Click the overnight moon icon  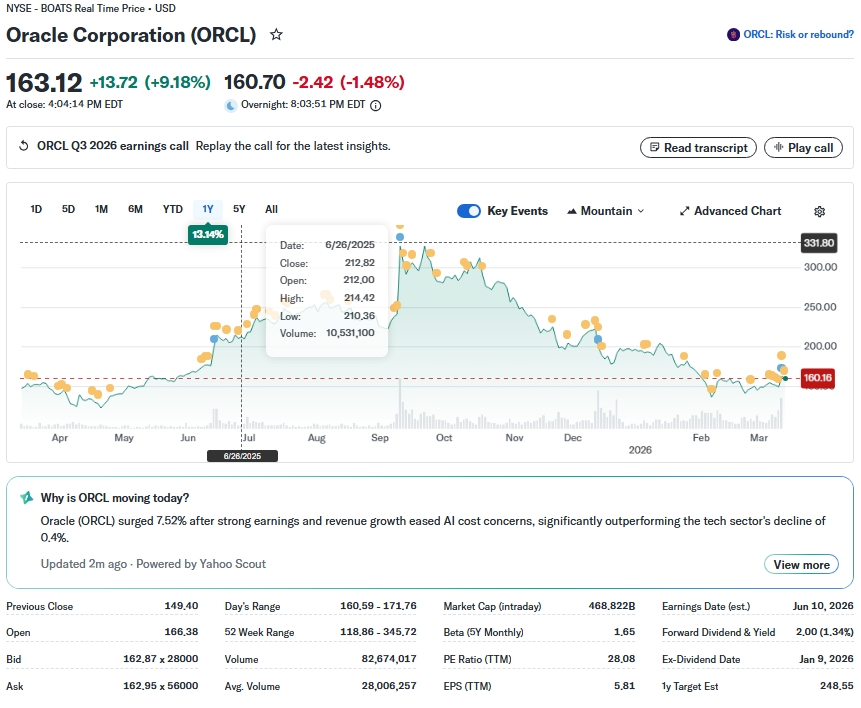(x=231, y=105)
